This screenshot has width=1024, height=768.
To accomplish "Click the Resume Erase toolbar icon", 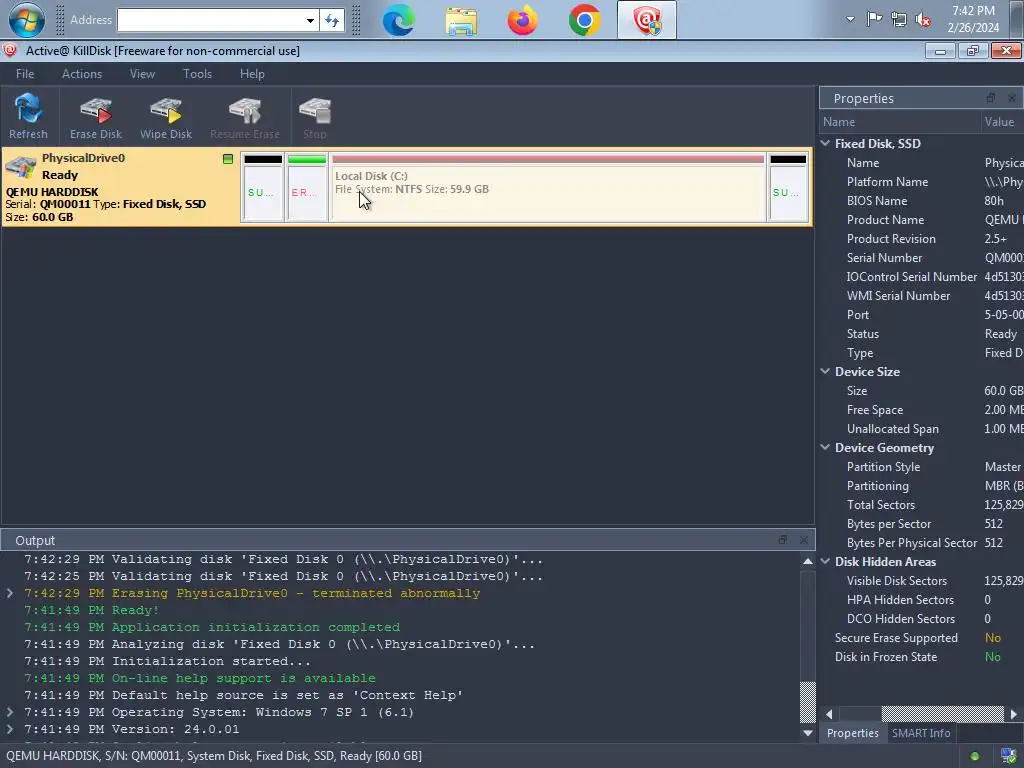I will 245,117.
